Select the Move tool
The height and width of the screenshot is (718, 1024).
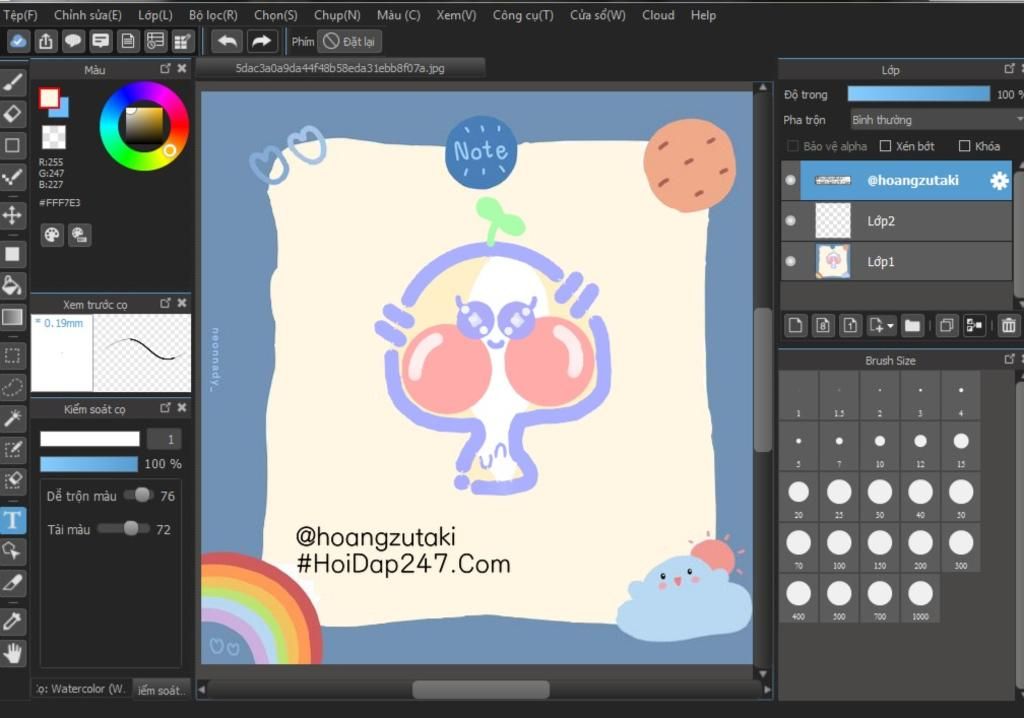[12, 215]
